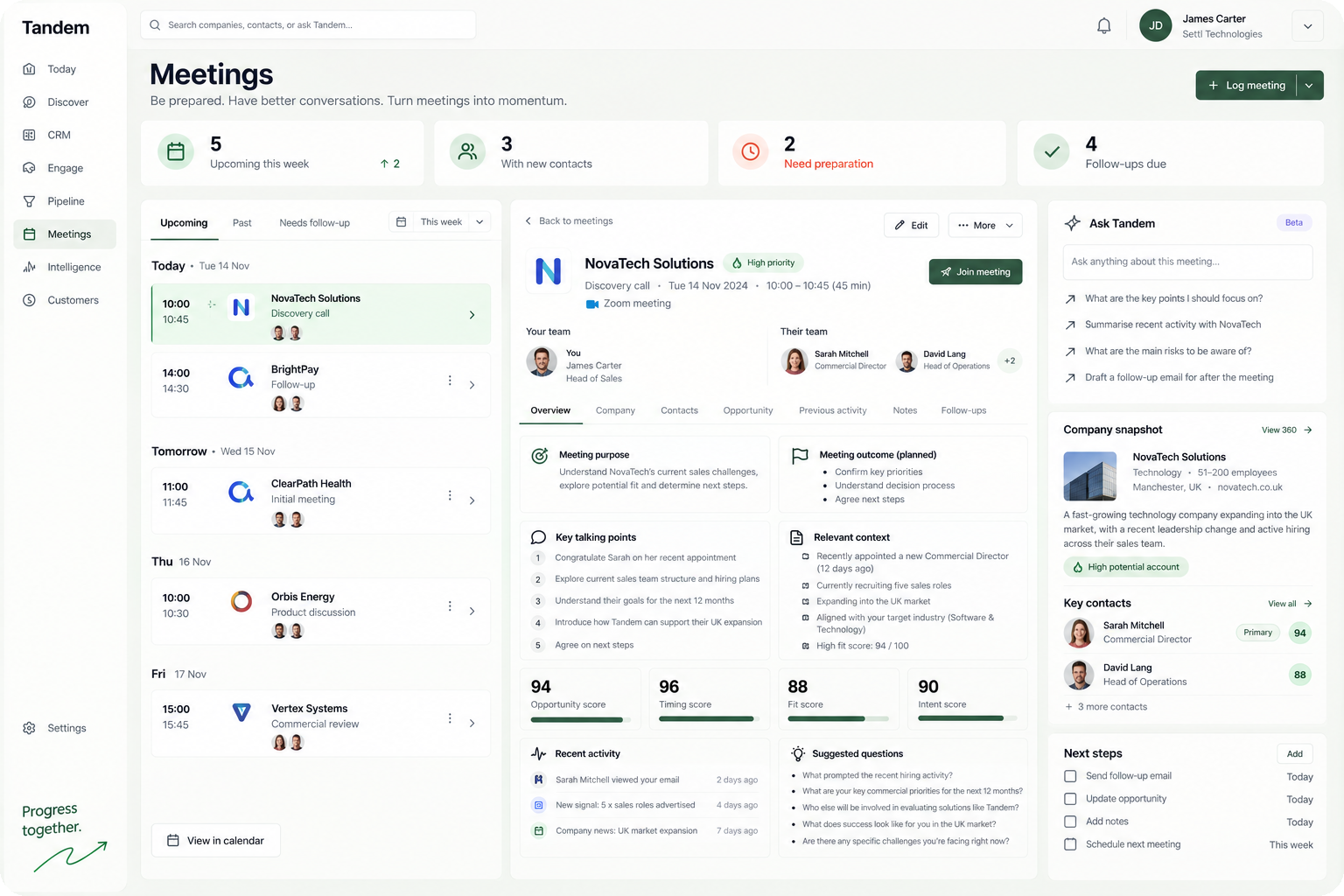
Task: Focus the Ask anything about this meeting field
Action: click(x=1188, y=262)
